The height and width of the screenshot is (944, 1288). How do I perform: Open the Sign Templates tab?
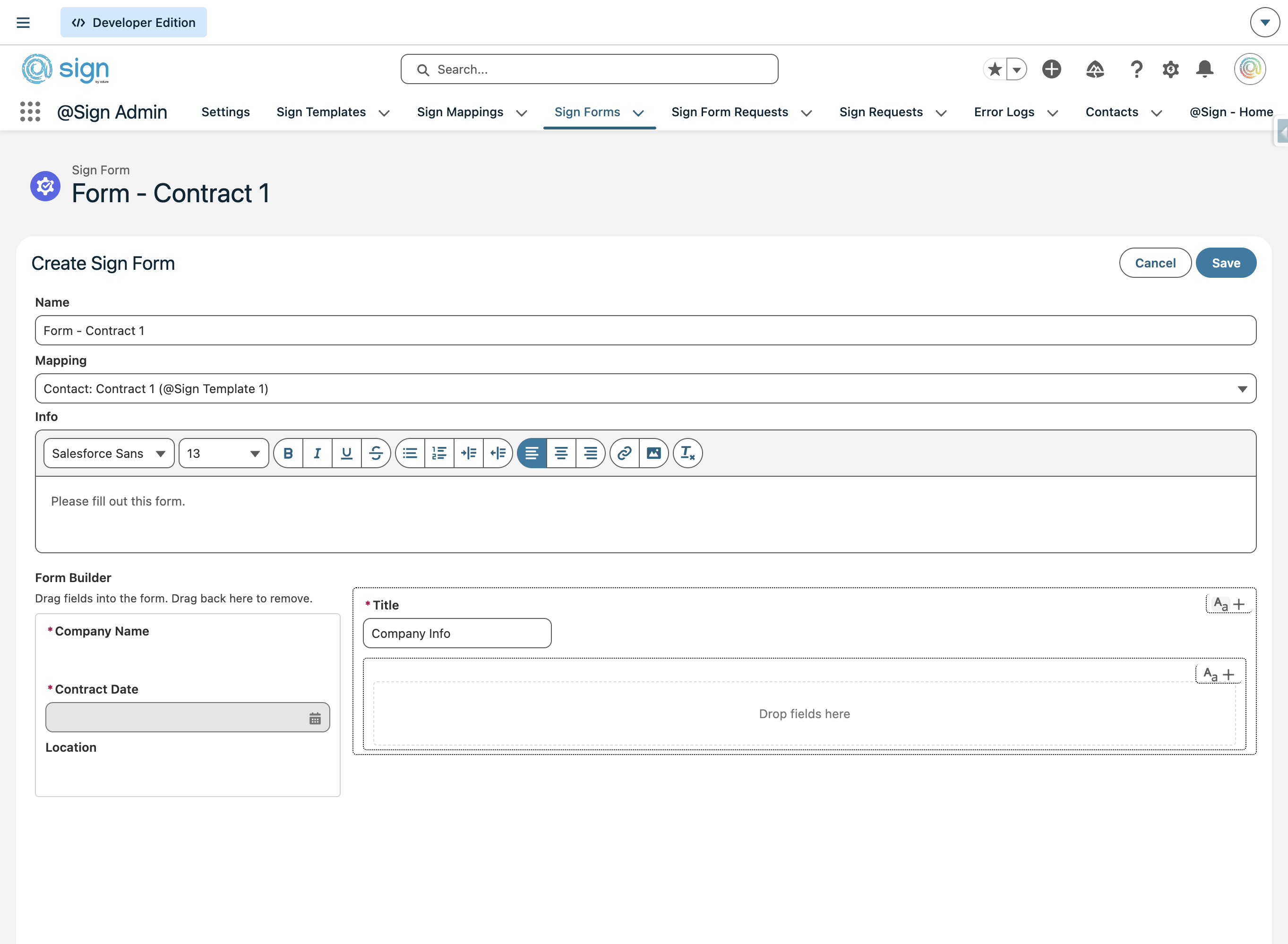[321, 112]
